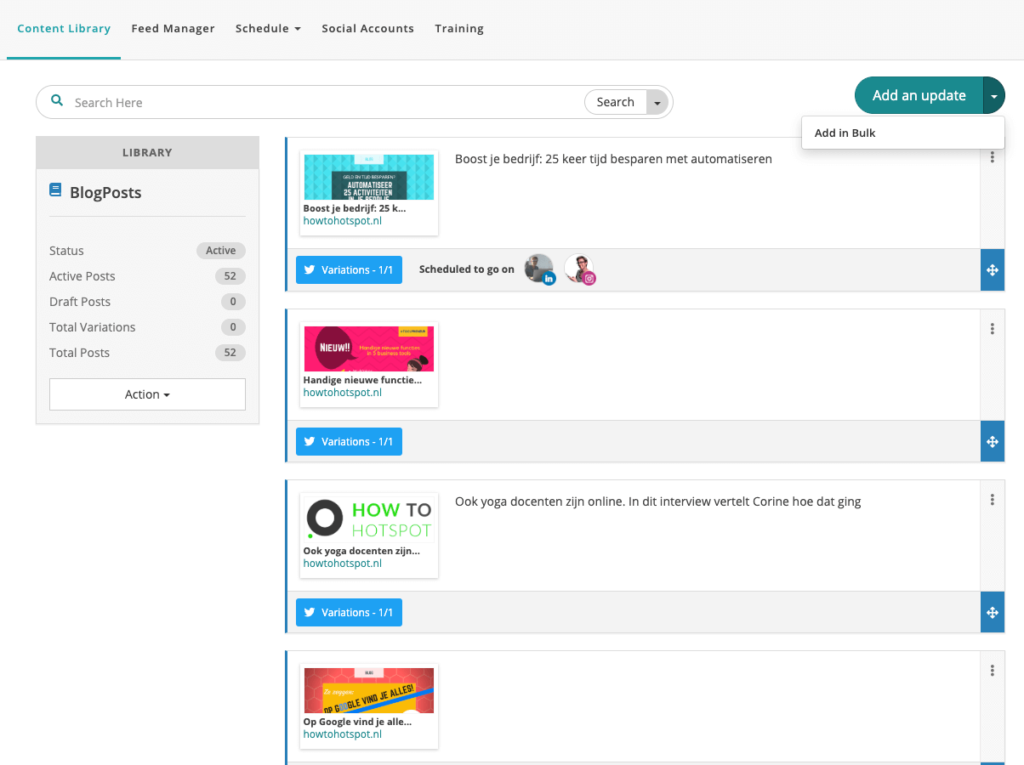Click drag handle on Boost je bedrijf post

[x=992, y=270]
